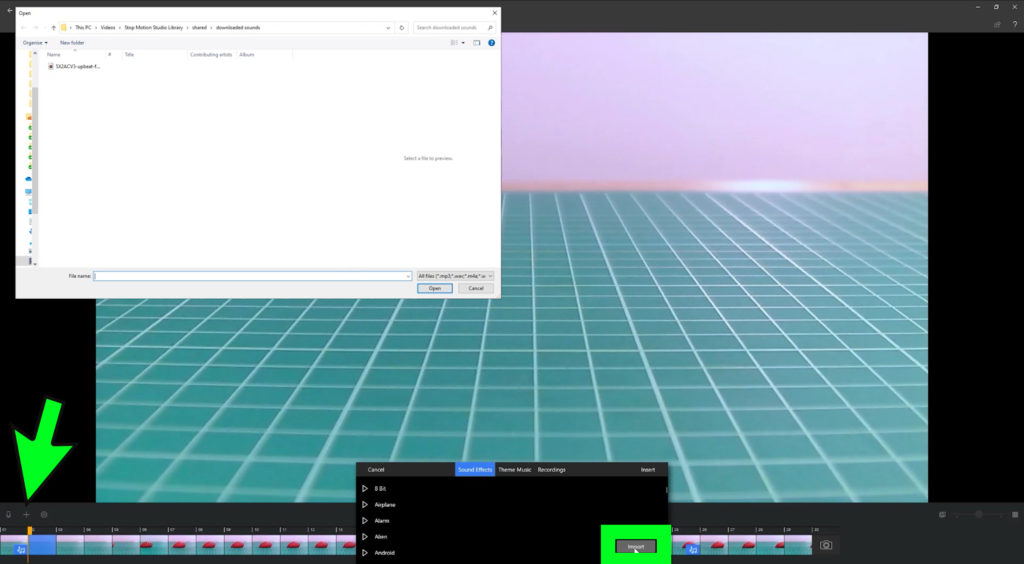Open the app help question mark
This screenshot has width=1024, height=564.
(x=1016, y=24)
